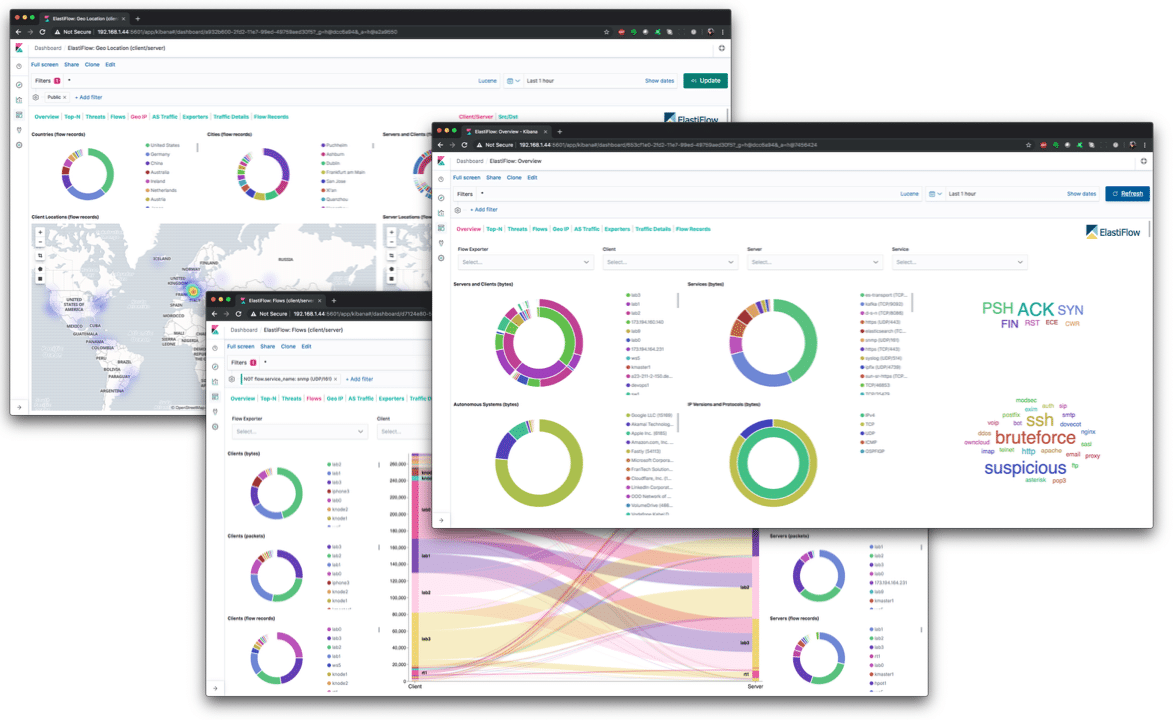Remove the NOT flow.service_name filter in Flows window
This screenshot has height=720, width=1173.
[336, 379]
